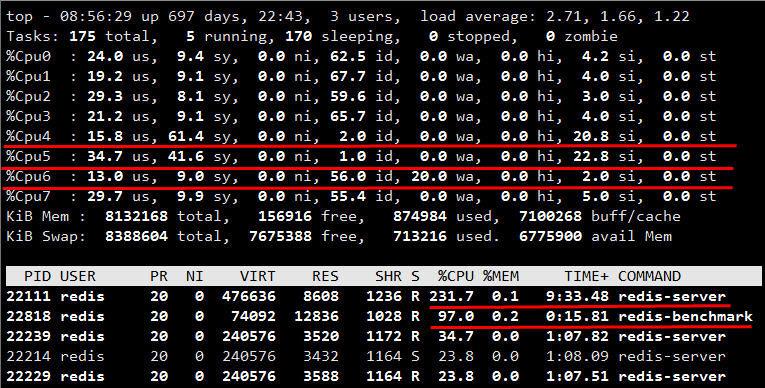
Task: Select the load average 2.71 value
Action: point(564,16)
